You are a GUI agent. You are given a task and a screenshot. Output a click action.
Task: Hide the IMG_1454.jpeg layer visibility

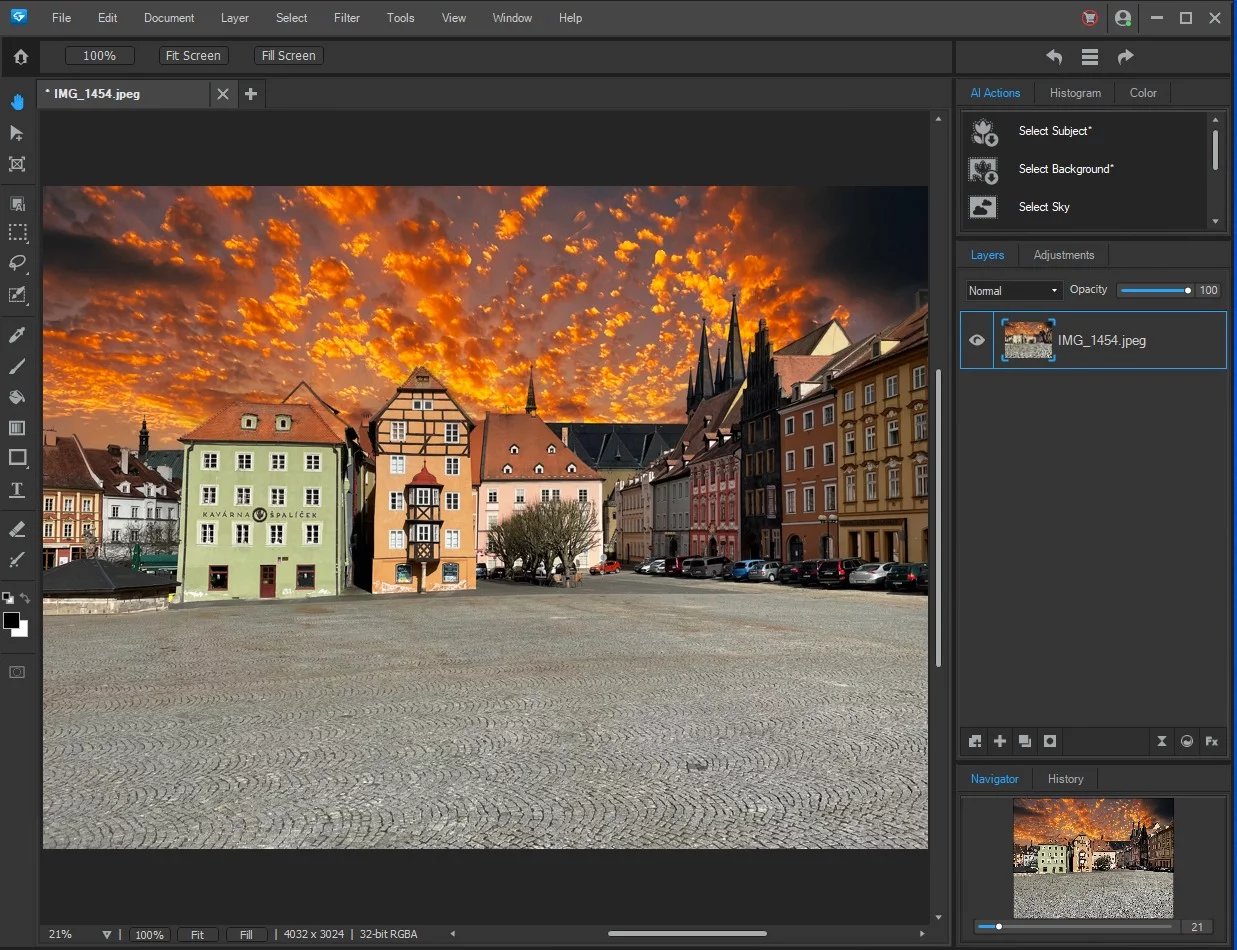point(976,340)
